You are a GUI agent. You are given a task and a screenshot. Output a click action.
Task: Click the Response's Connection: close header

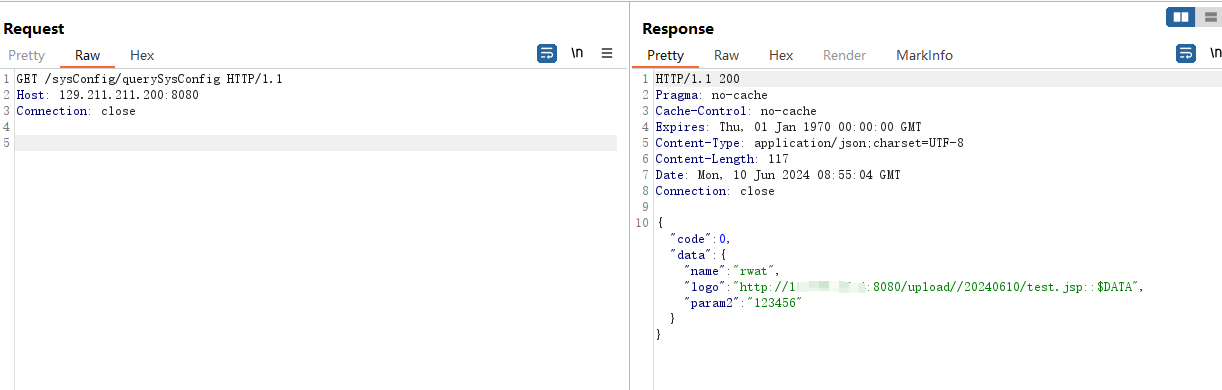click(x=715, y=191)
